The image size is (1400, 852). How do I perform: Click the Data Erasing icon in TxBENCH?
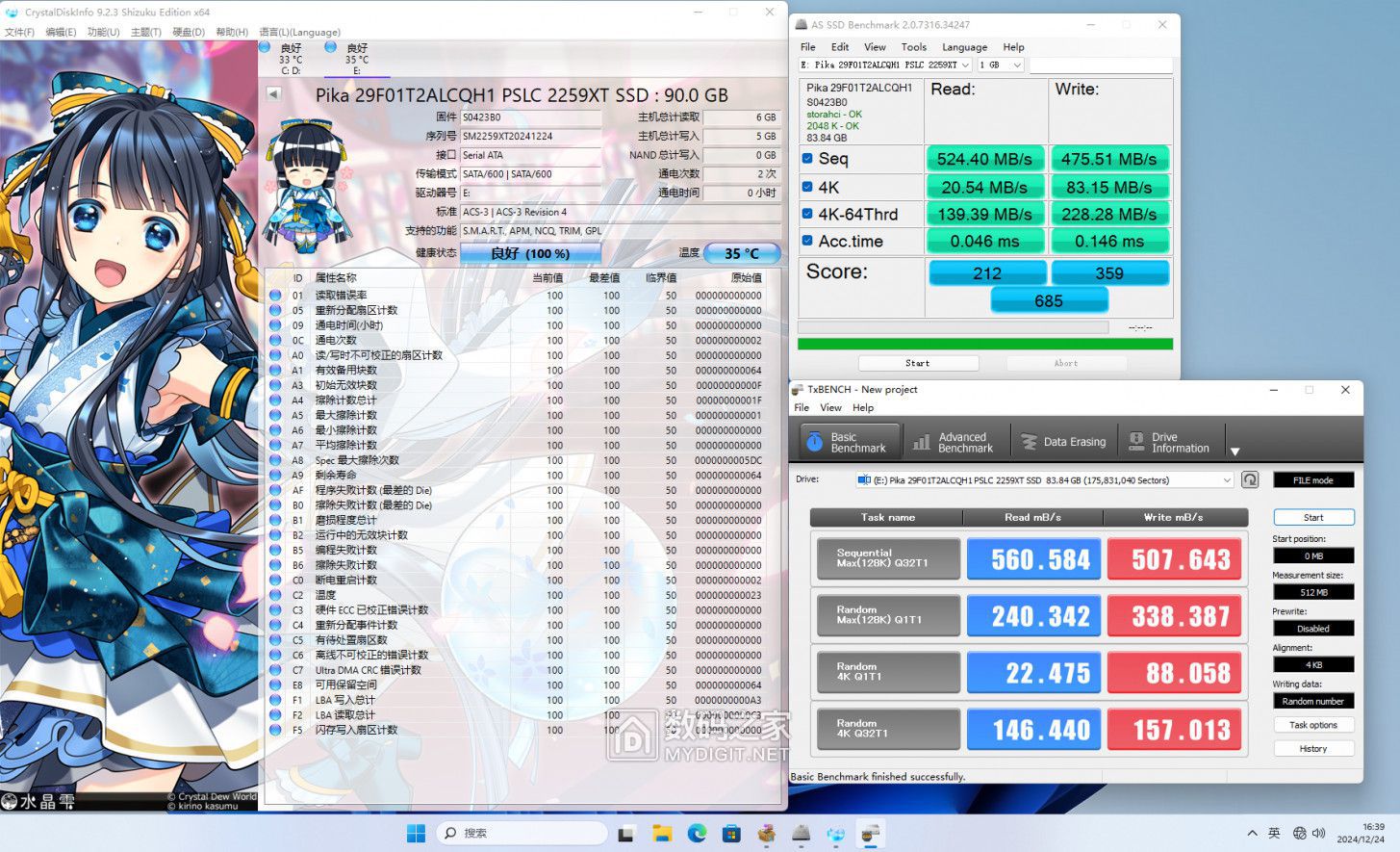point(1029,442)
